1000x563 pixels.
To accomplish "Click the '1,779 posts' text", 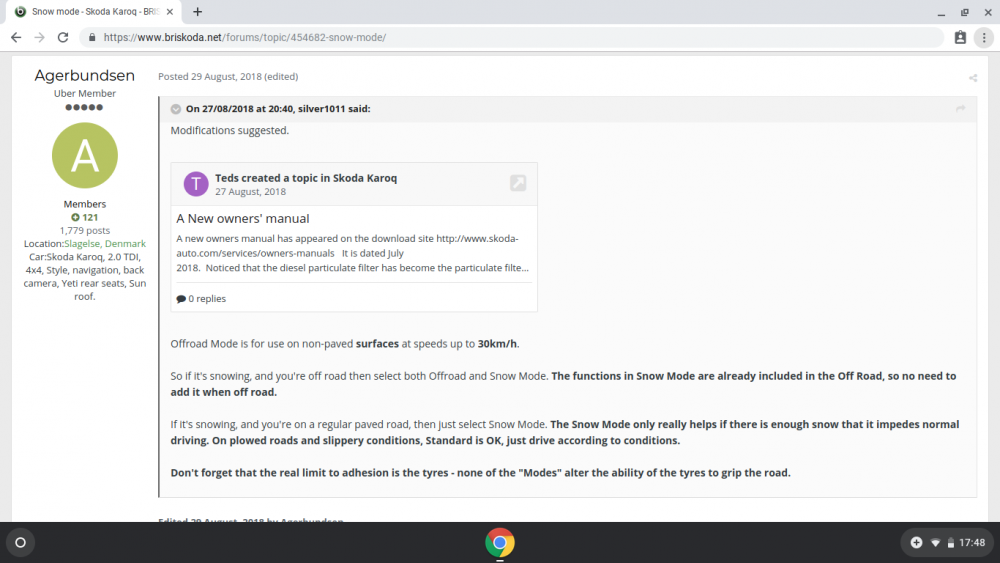I will 85,230.
